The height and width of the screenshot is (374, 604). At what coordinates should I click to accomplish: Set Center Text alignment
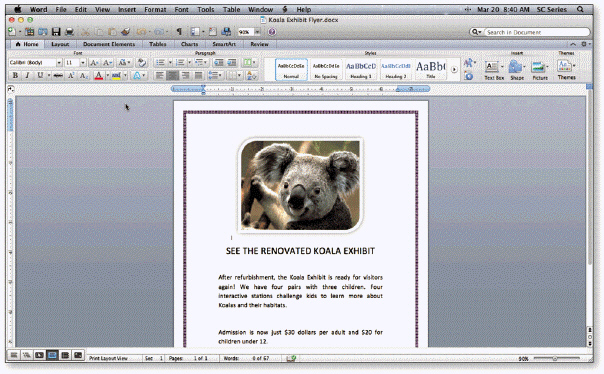pos(173,75)
